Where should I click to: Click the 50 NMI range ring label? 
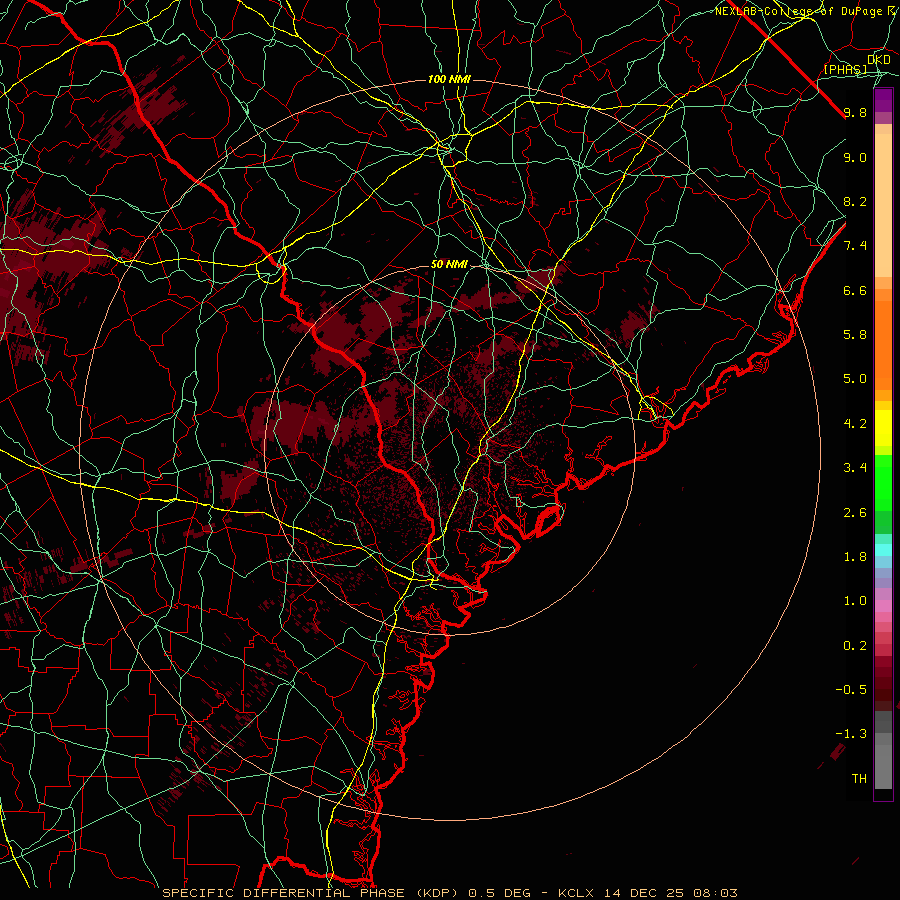point(449,264)
